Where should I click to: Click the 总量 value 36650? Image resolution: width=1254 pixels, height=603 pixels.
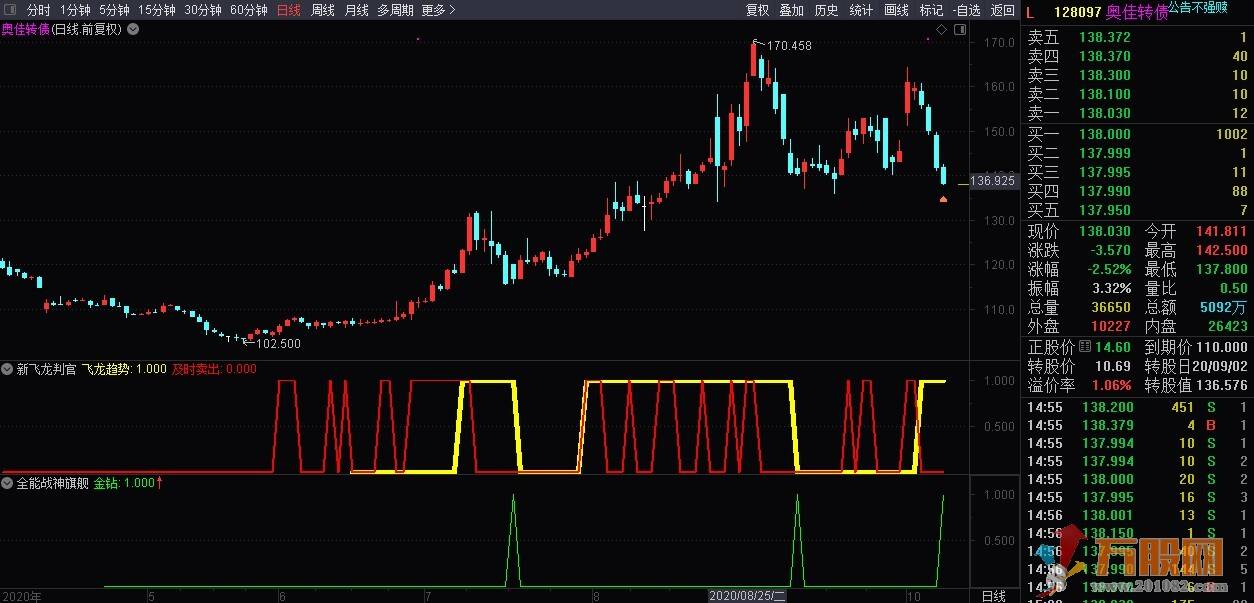click(1110, 307)
